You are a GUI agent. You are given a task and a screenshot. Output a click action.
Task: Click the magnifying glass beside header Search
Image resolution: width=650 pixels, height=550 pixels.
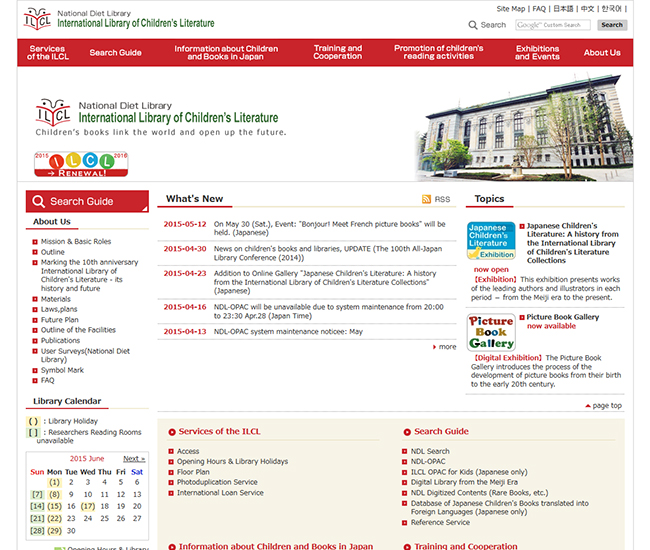(x=473, y=25)
